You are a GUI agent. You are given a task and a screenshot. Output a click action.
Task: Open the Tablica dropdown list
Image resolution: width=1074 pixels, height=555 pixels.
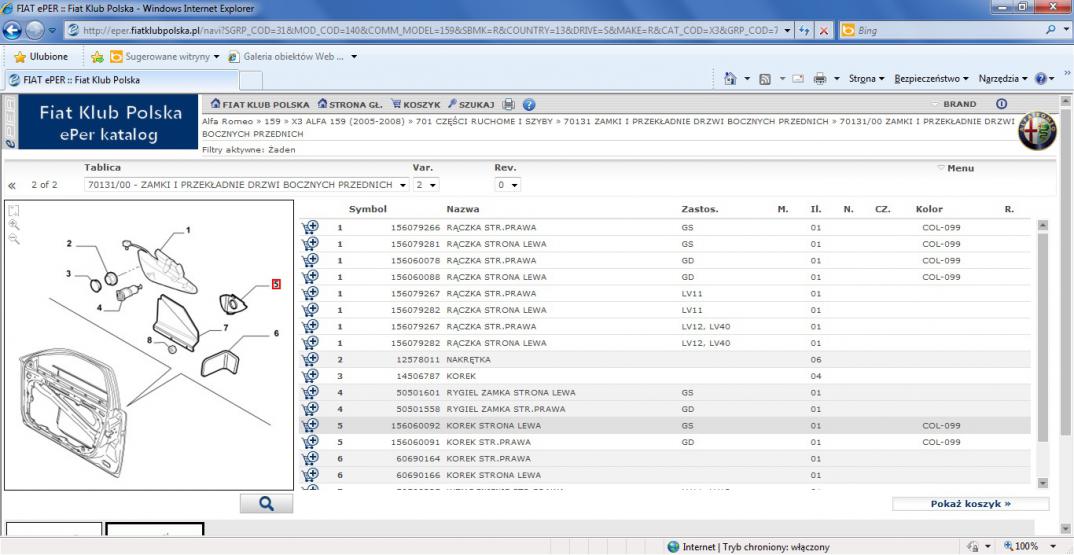click(x=404, y=185)
